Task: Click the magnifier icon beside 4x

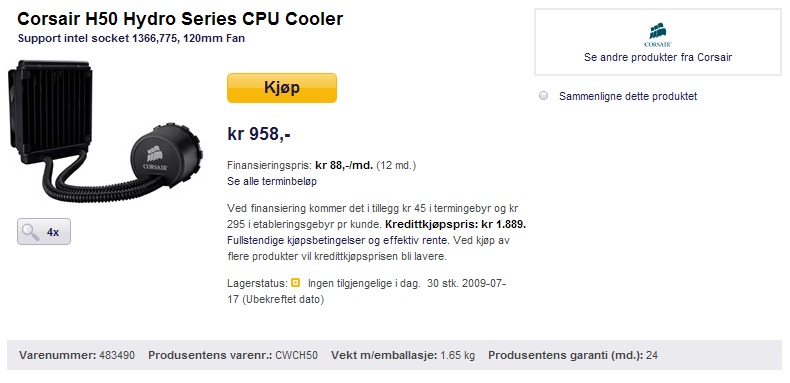Action: click(31, 232)
